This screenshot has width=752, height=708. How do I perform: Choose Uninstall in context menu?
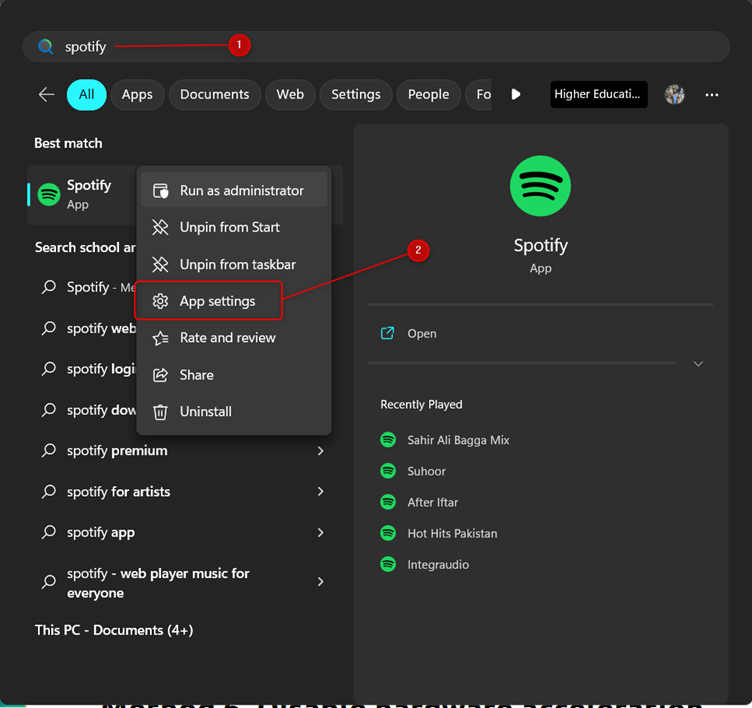click(x=234, y=412)
